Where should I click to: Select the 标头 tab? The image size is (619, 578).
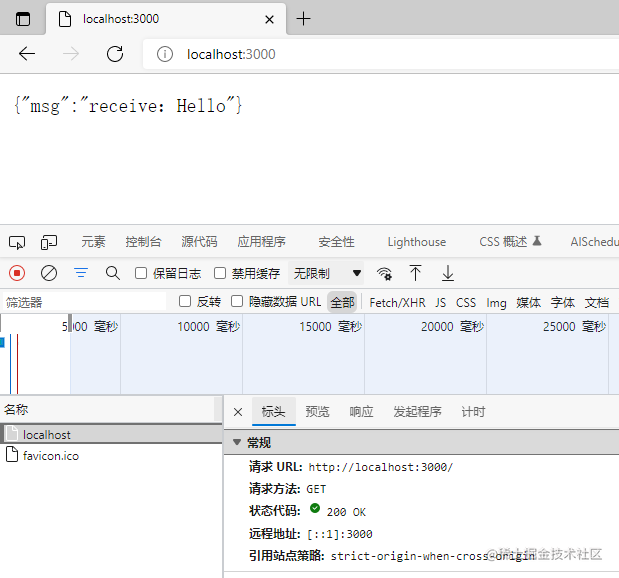pyautogui.click(x=274, y=412)
